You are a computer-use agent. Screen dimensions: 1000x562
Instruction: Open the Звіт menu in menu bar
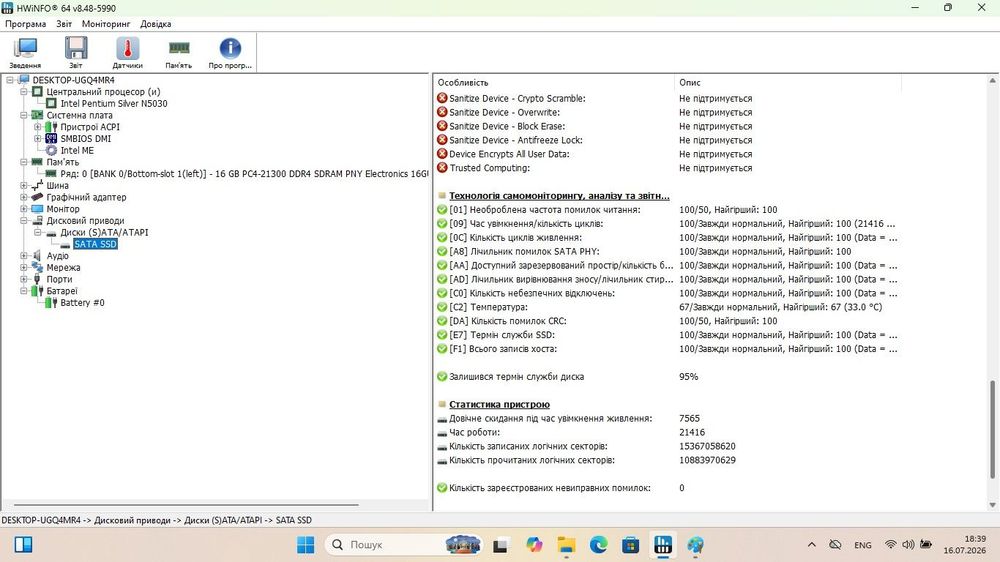64,24
